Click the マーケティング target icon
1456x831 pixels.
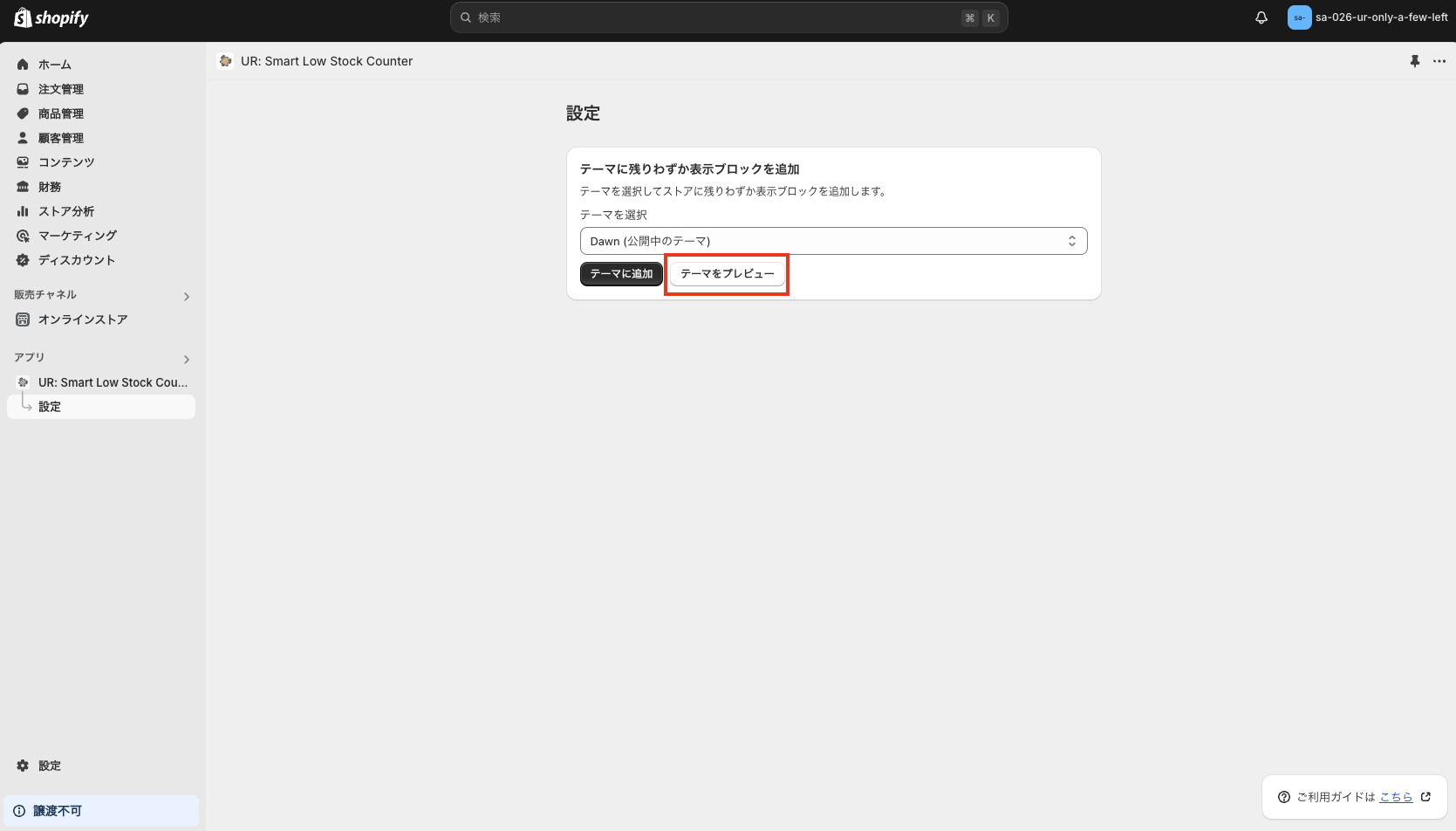click(x=23, y=236)
